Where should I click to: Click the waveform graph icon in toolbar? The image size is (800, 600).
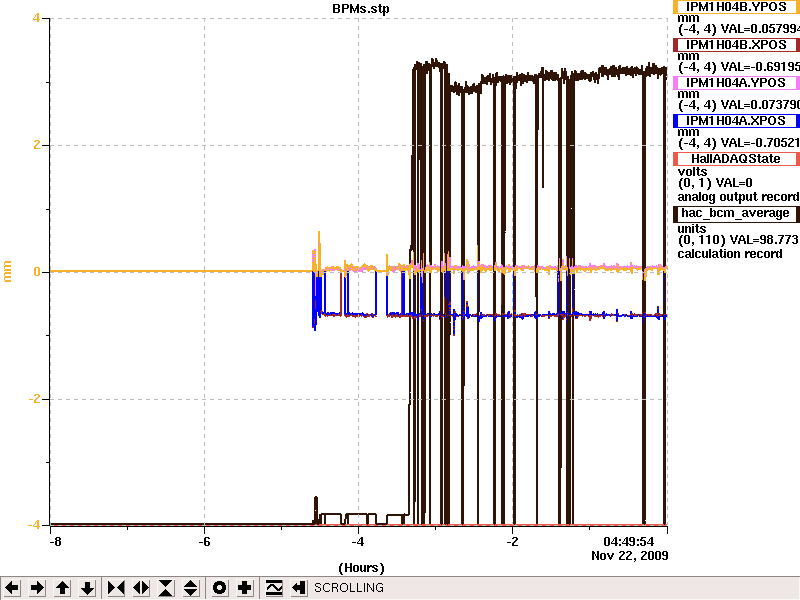point(274,588)
